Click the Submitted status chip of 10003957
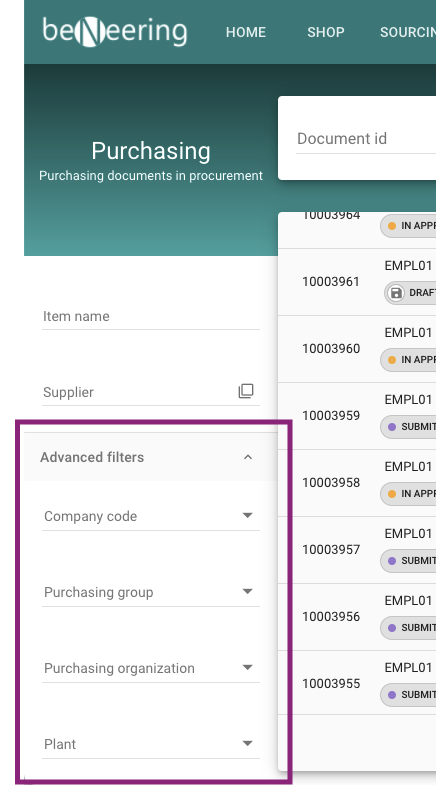This screenshot has width=436, height=785. (408, 561)
